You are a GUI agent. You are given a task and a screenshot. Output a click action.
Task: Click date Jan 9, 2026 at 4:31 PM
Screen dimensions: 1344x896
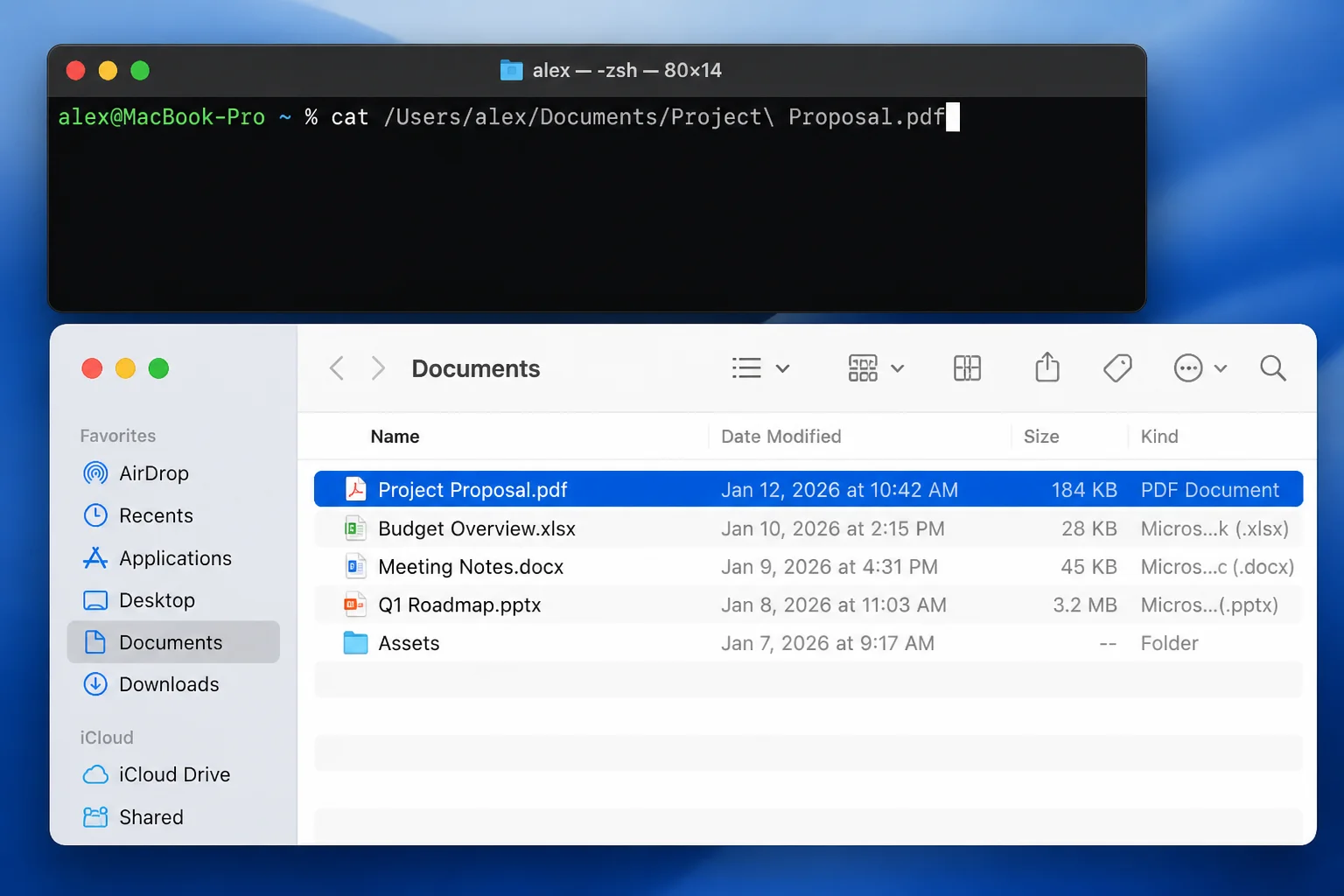point(829,567)
